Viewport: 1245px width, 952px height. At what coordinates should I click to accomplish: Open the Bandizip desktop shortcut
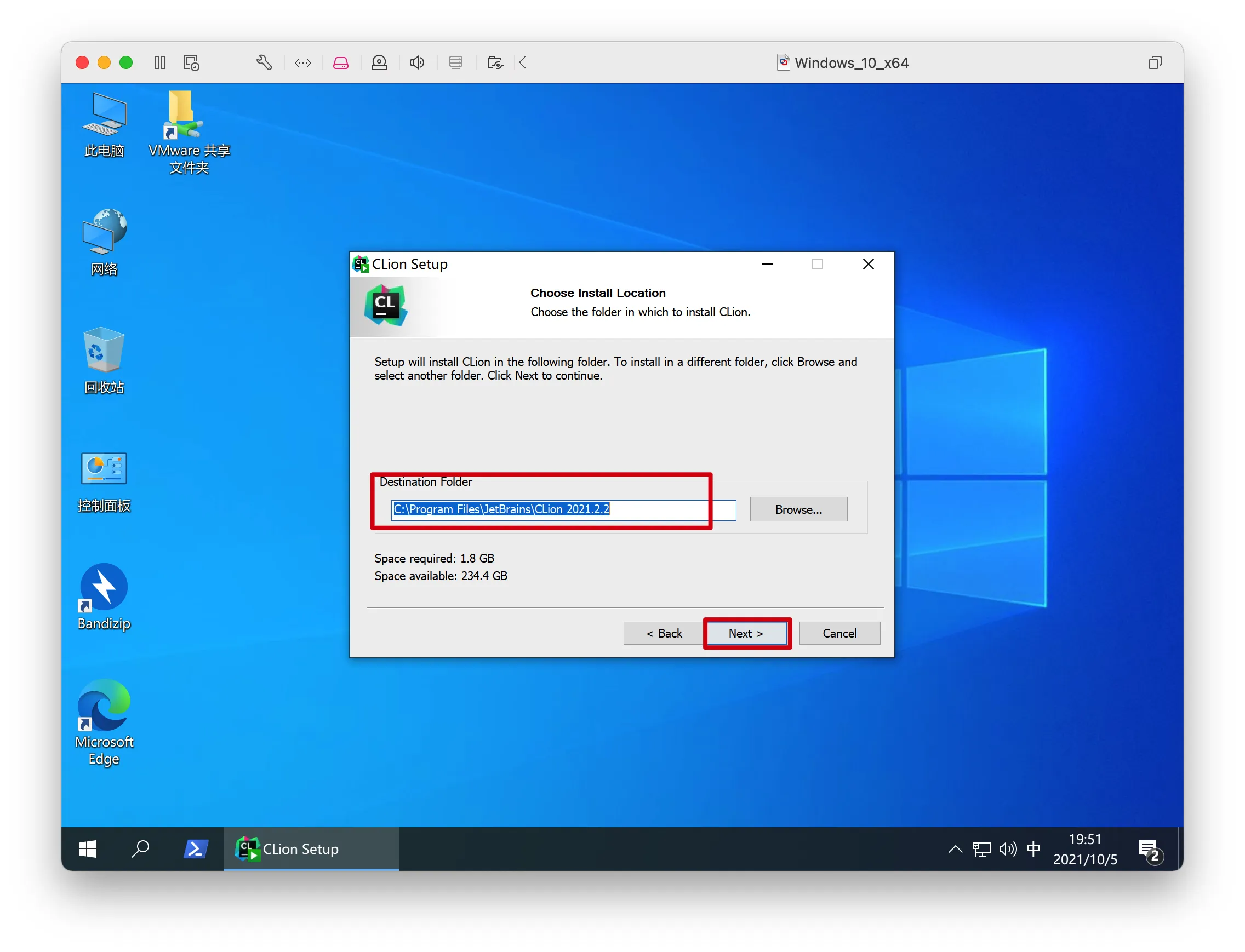pyautogui.click(x=104, y=596)
